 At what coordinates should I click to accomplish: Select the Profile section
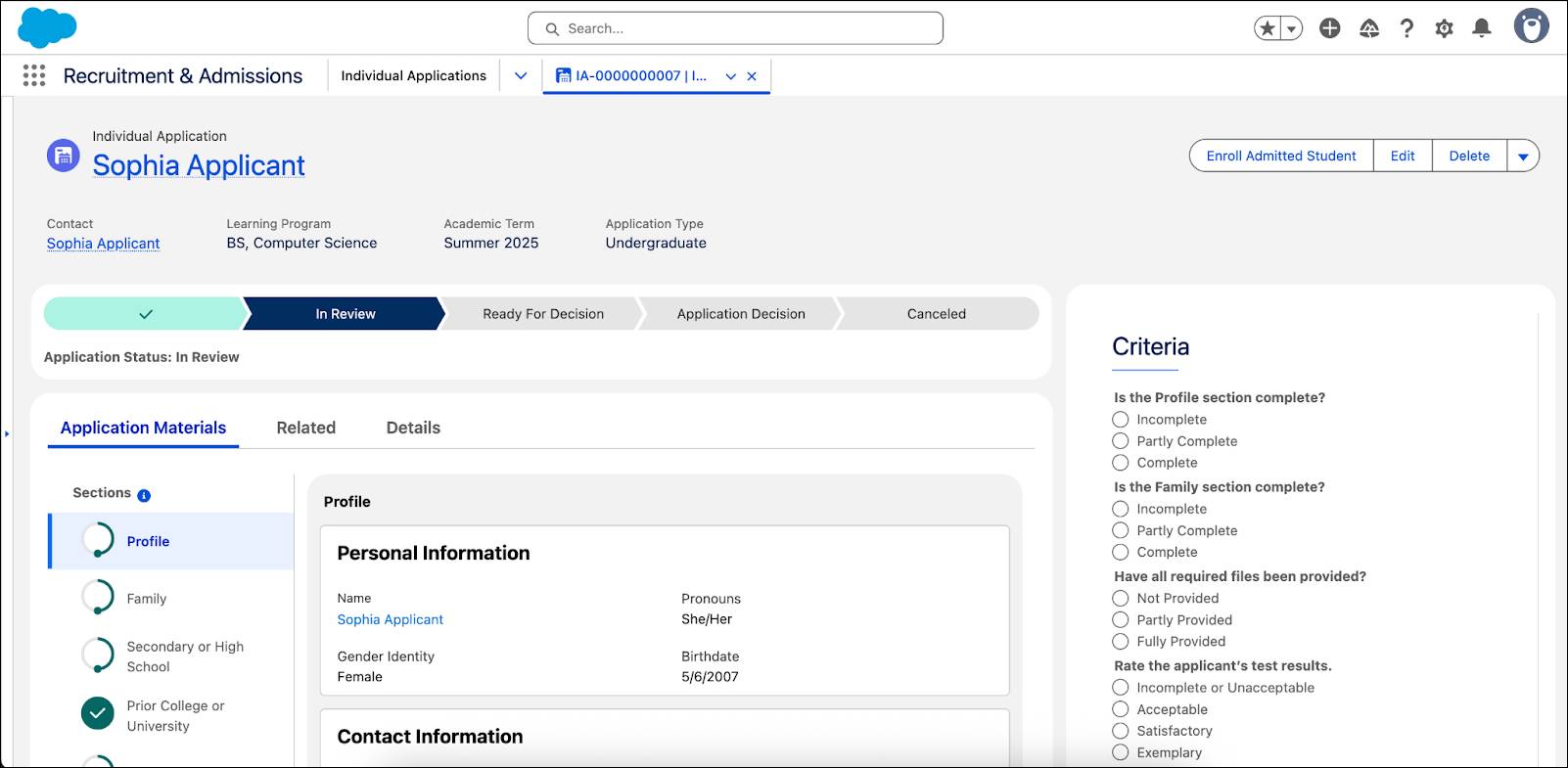coord(171,541)
